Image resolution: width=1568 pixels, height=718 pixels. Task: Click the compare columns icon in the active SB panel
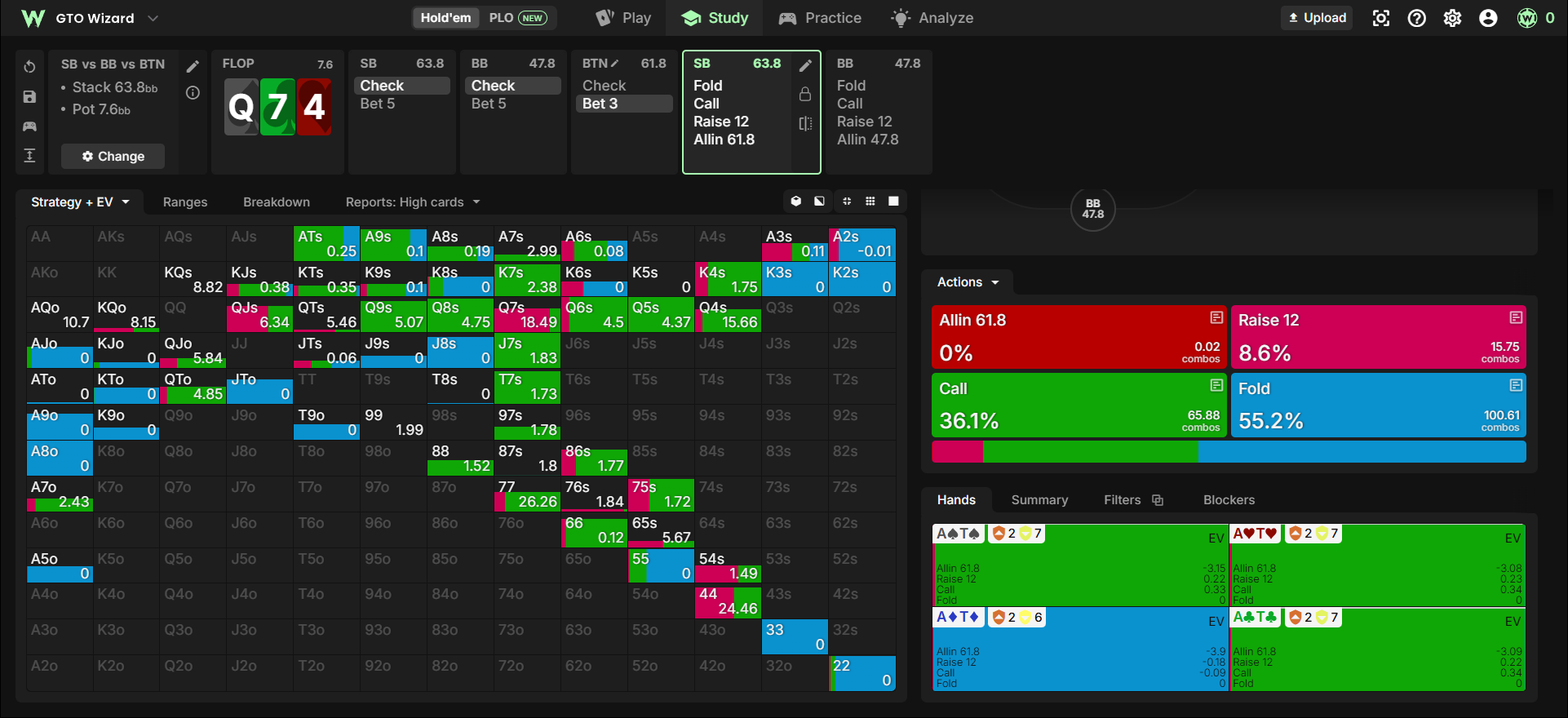click(805, 123)
